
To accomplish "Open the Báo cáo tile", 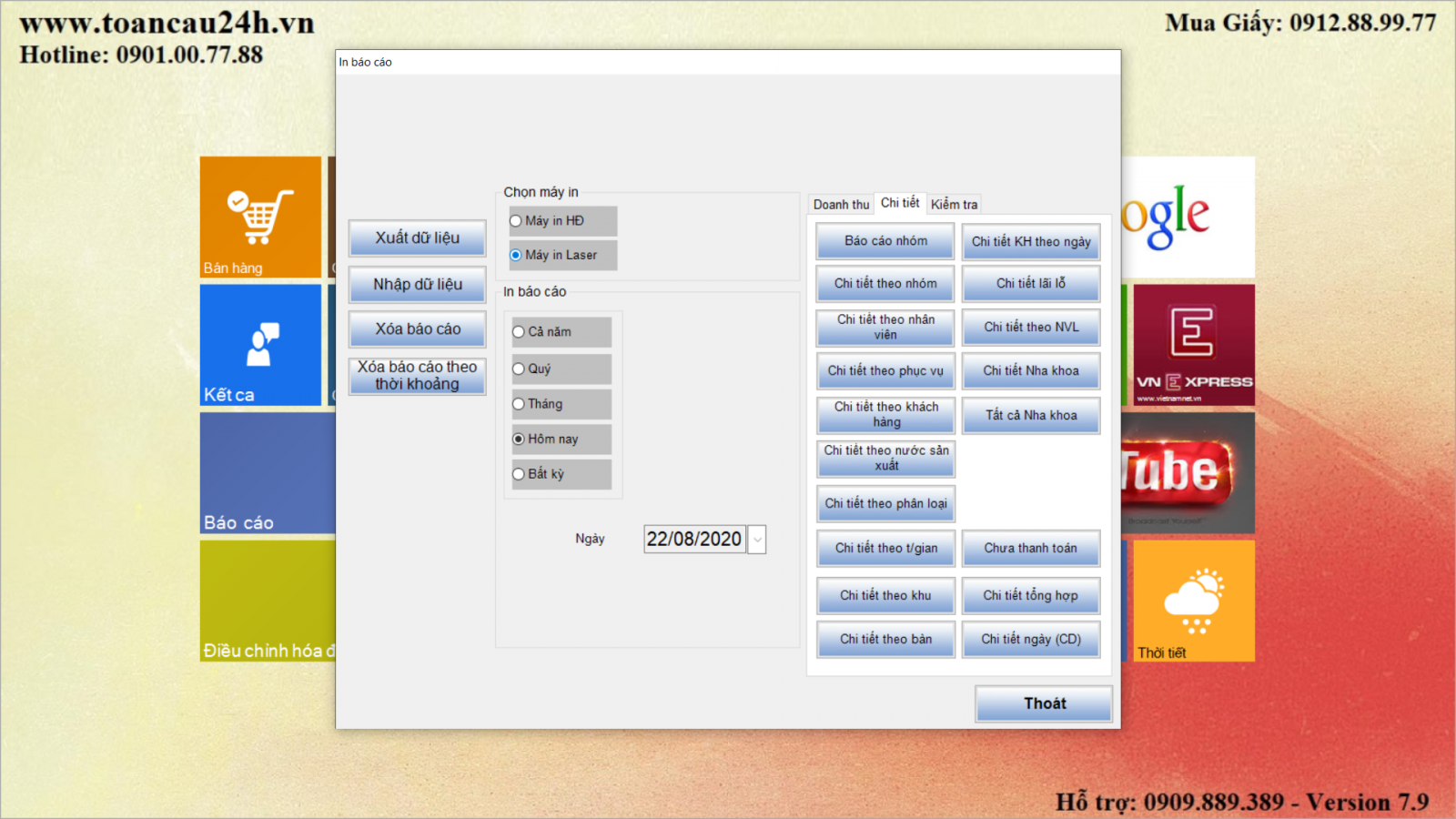I will point(267,473).
